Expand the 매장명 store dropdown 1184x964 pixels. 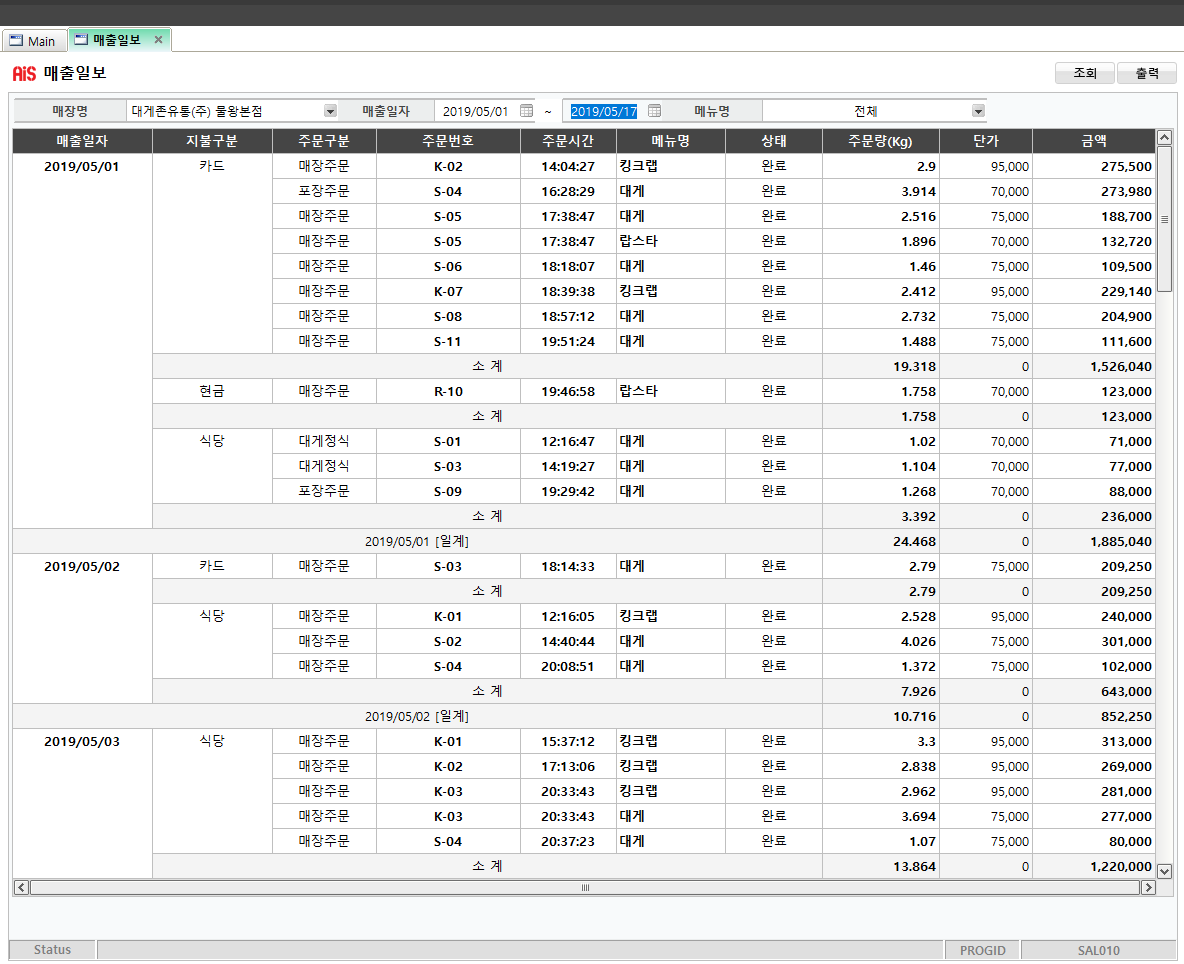[330, 111]
